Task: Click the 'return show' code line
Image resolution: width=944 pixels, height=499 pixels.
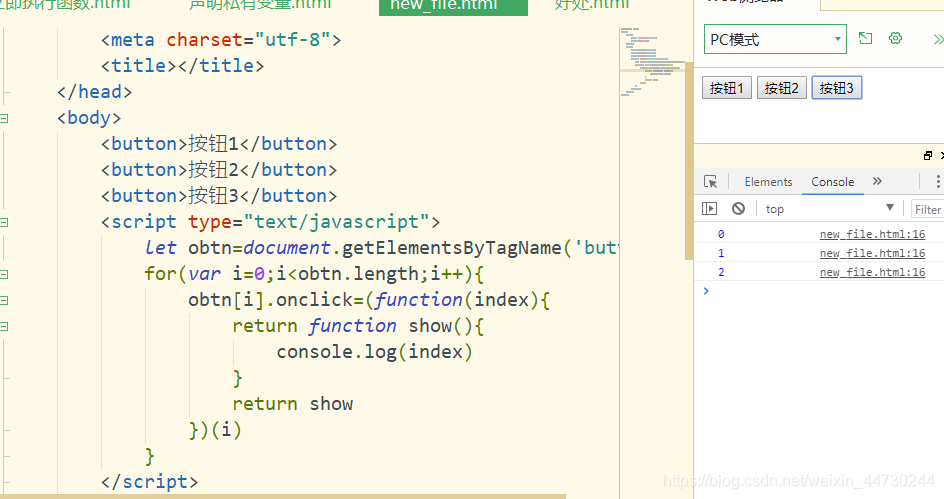Action: [x=293, y=404]
